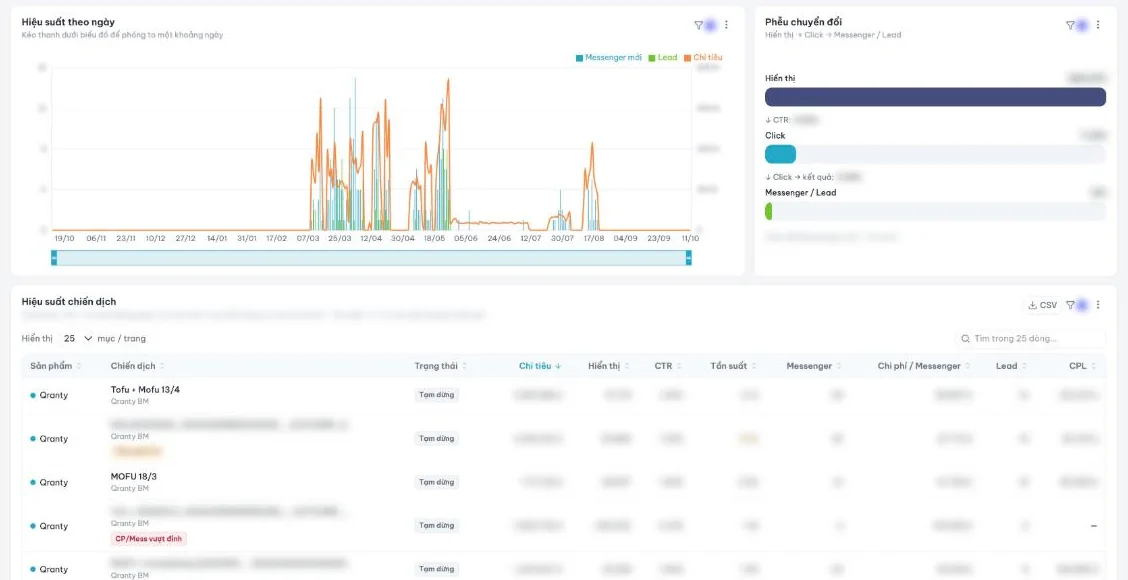The height and width of the screenshot is (580, 1128).
Task: Open filter icon in Phễu chuyển đổi panel
Action: point(1070,25)
